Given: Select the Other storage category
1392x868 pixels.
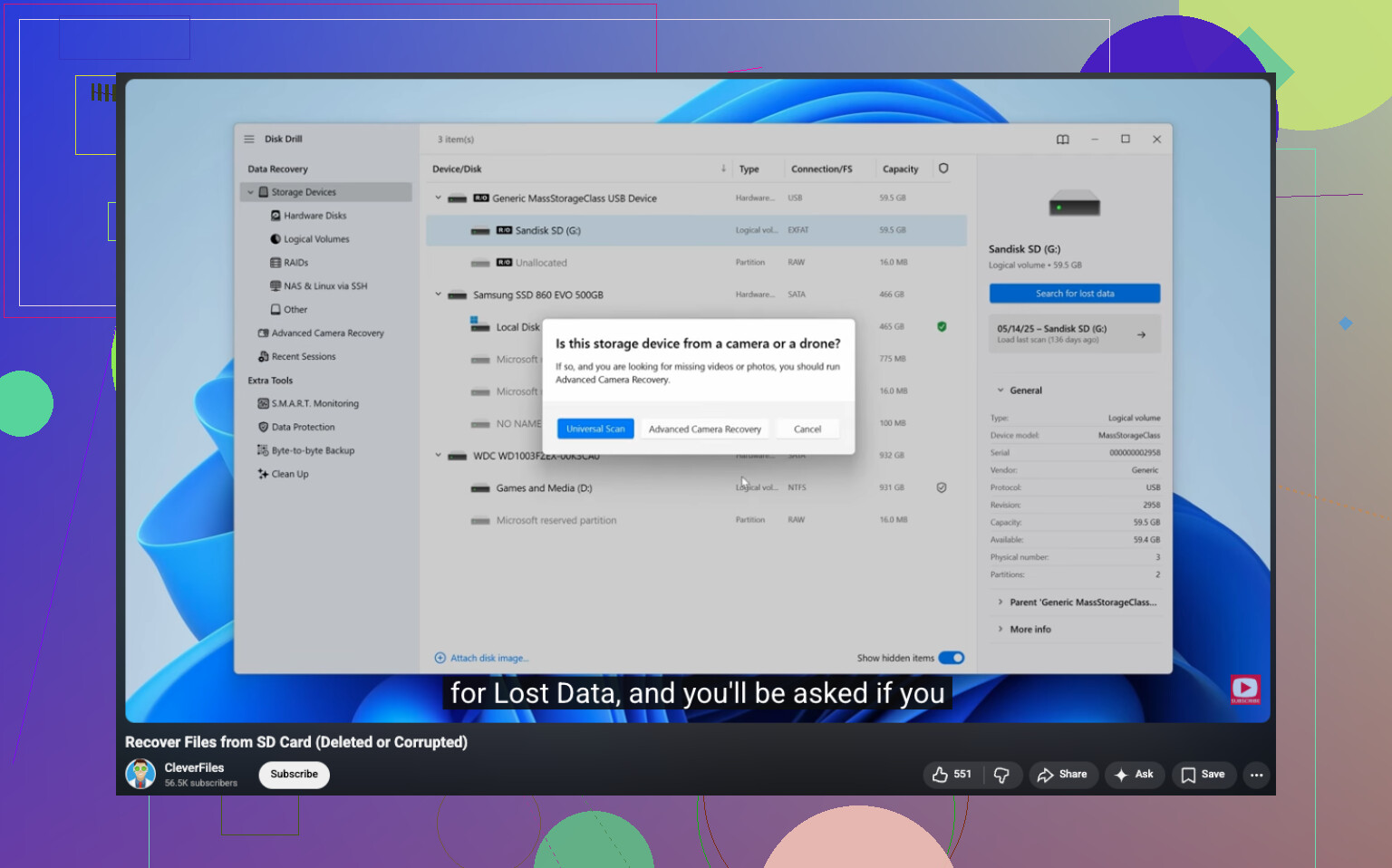Looking at the screenshot, I should tap(288, 310).
